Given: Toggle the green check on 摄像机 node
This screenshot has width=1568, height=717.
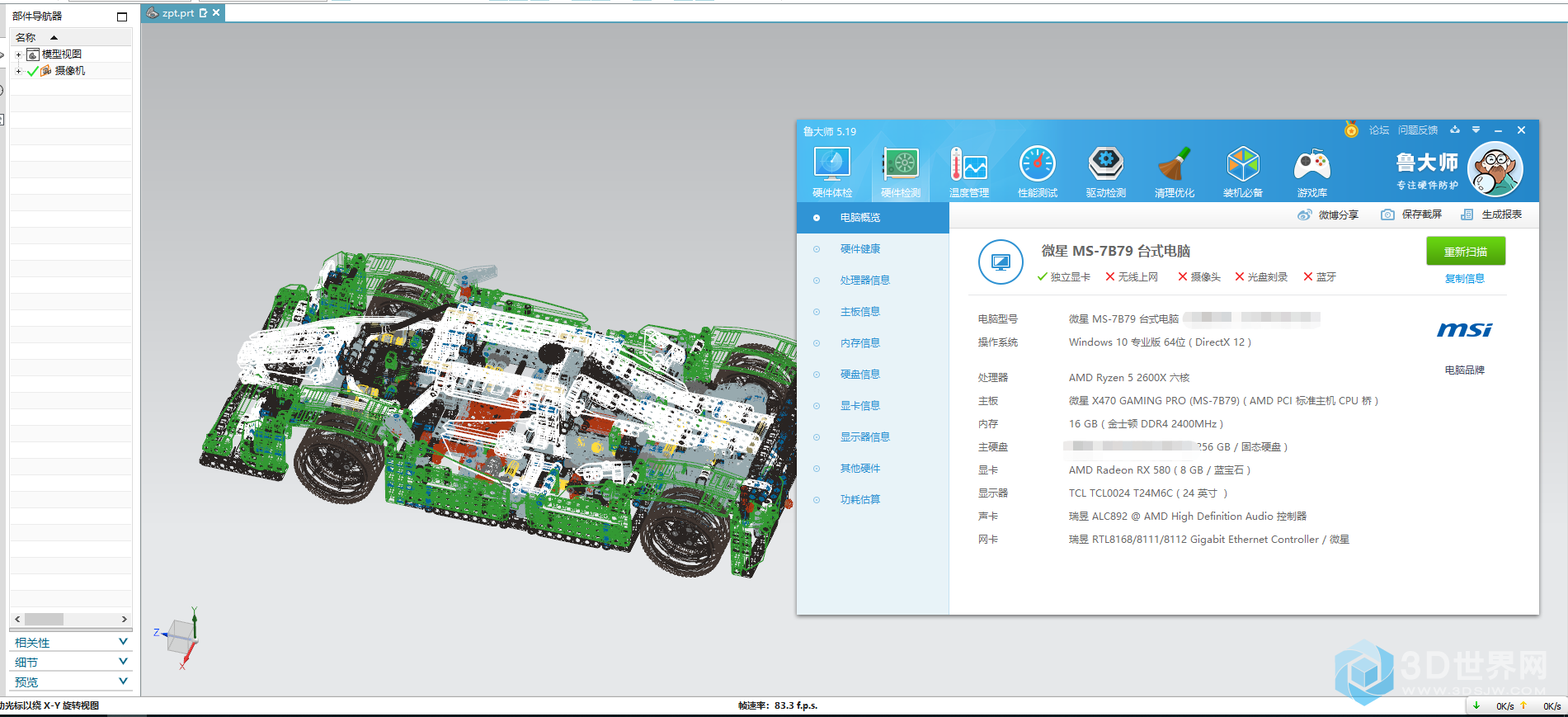Looking at the screenshot, I should [x=33, y=71].
